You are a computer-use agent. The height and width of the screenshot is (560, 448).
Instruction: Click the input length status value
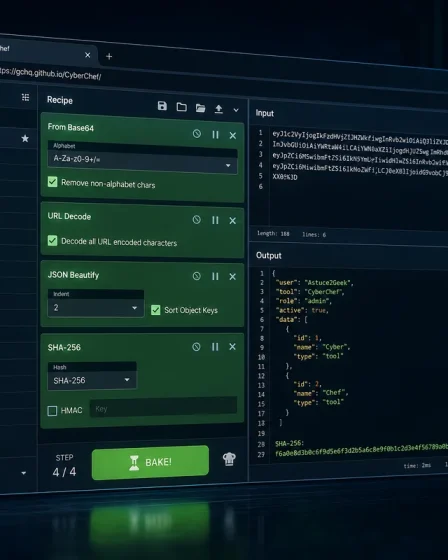[x=273, y=234]
